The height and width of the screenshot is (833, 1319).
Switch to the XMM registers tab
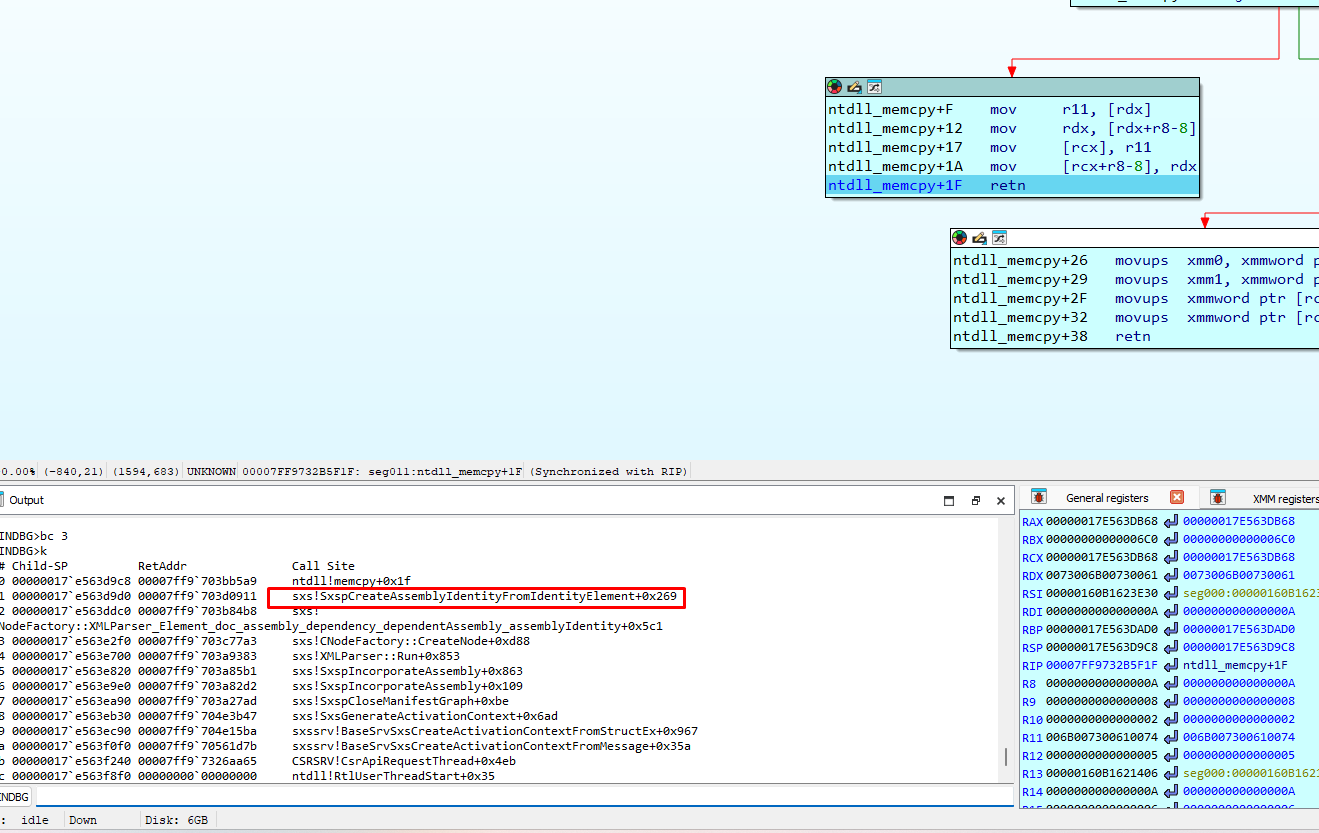coord(1283,498)
